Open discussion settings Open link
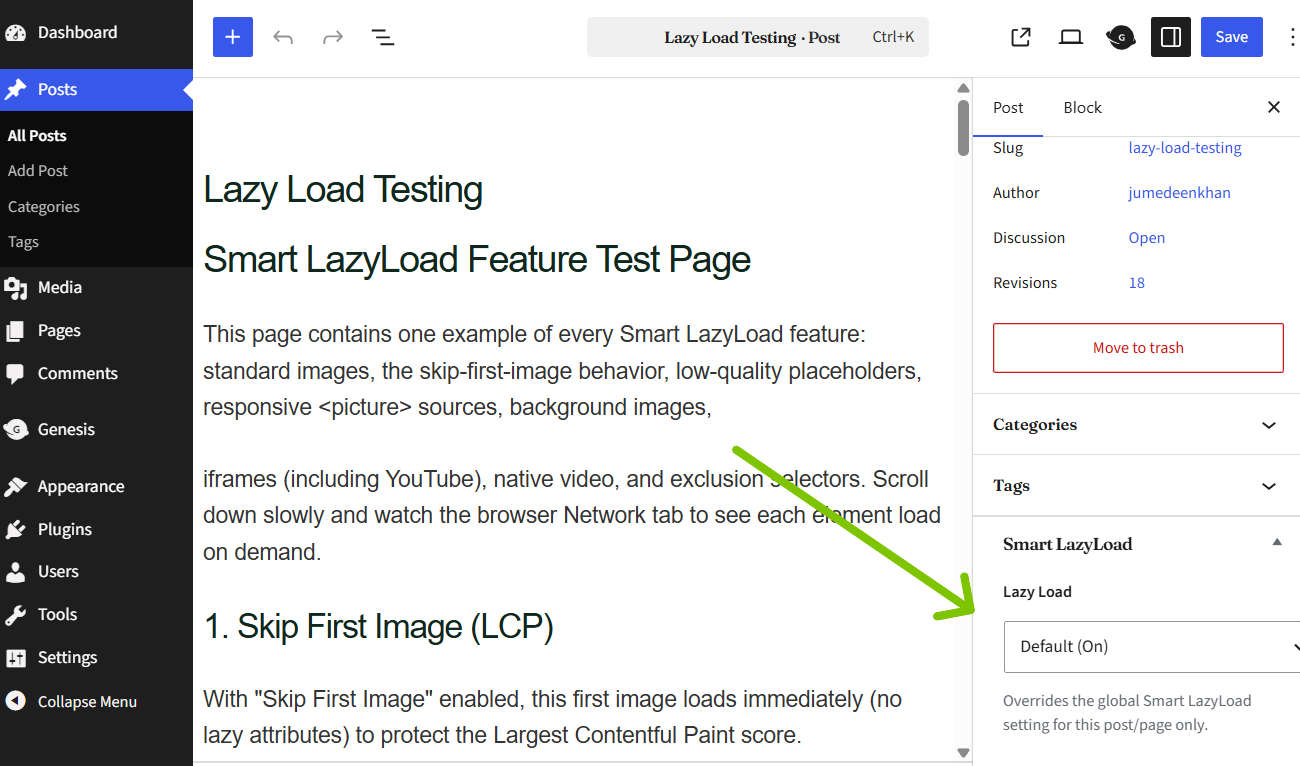 tap(1147, 238)
